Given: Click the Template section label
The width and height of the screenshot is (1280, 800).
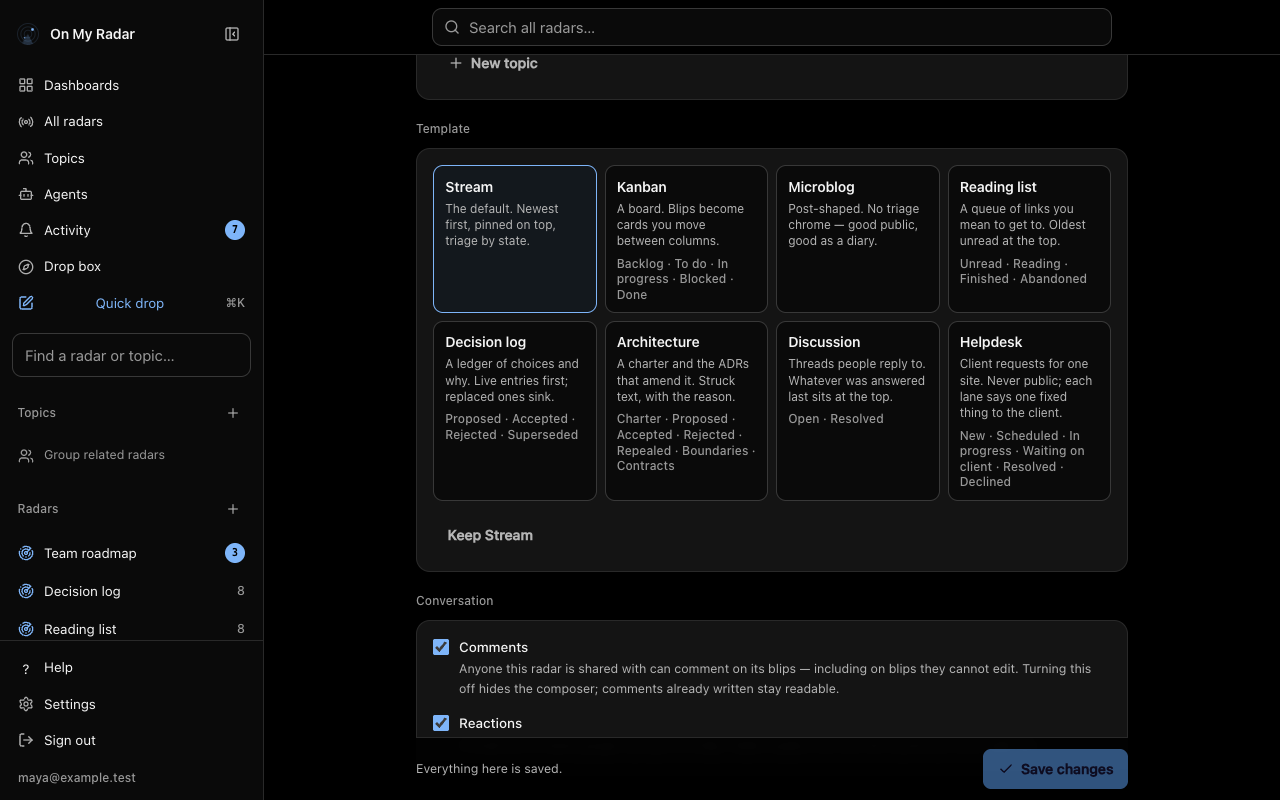Looking at the screenshot, I should click(443, 129).
